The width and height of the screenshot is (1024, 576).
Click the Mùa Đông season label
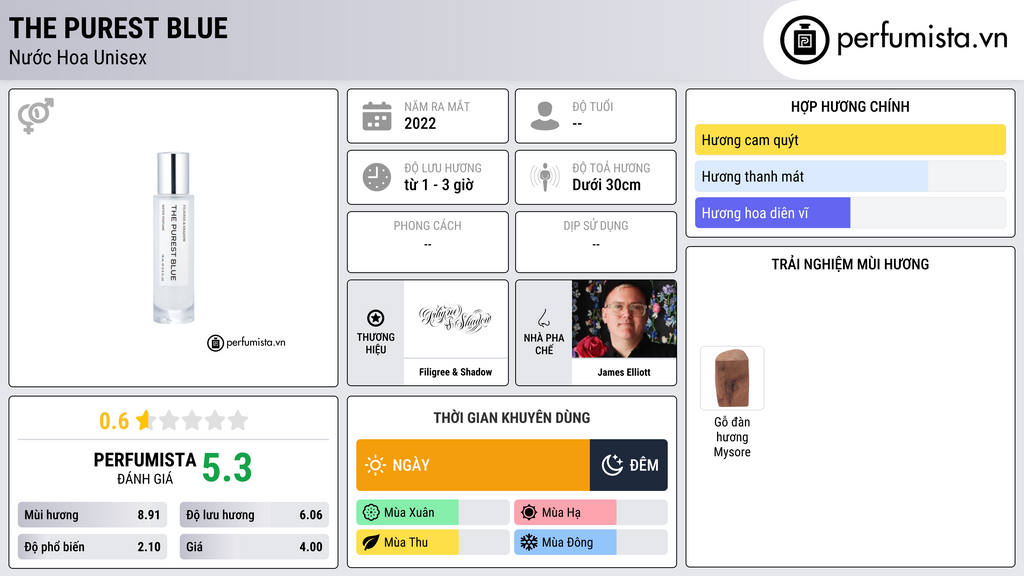point(568,543)
